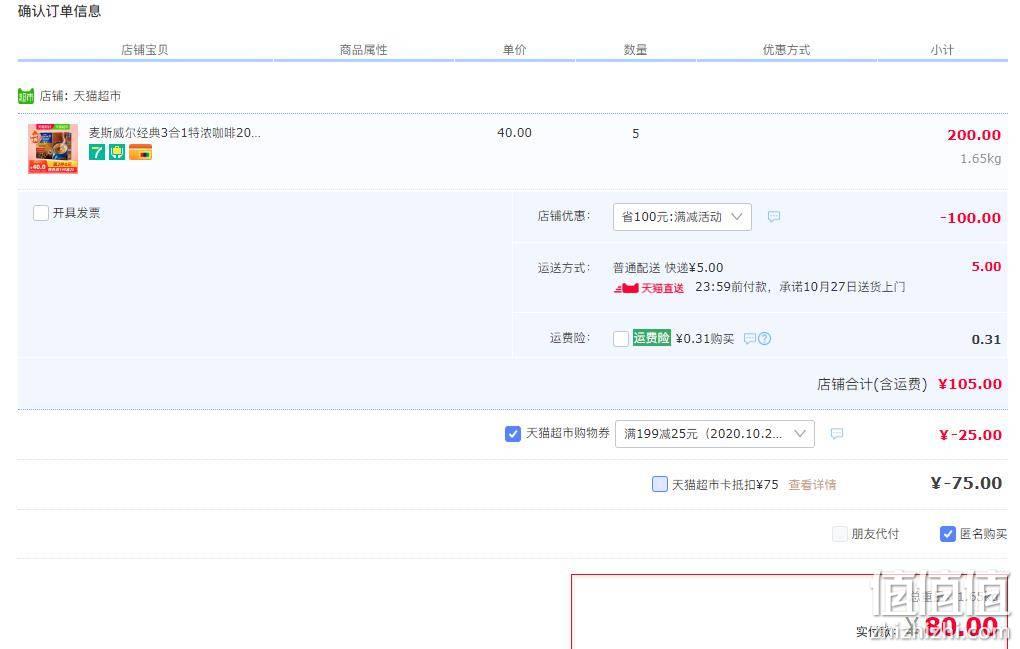
Task: Click the green 运费险 badge
Action: [651, 338]
